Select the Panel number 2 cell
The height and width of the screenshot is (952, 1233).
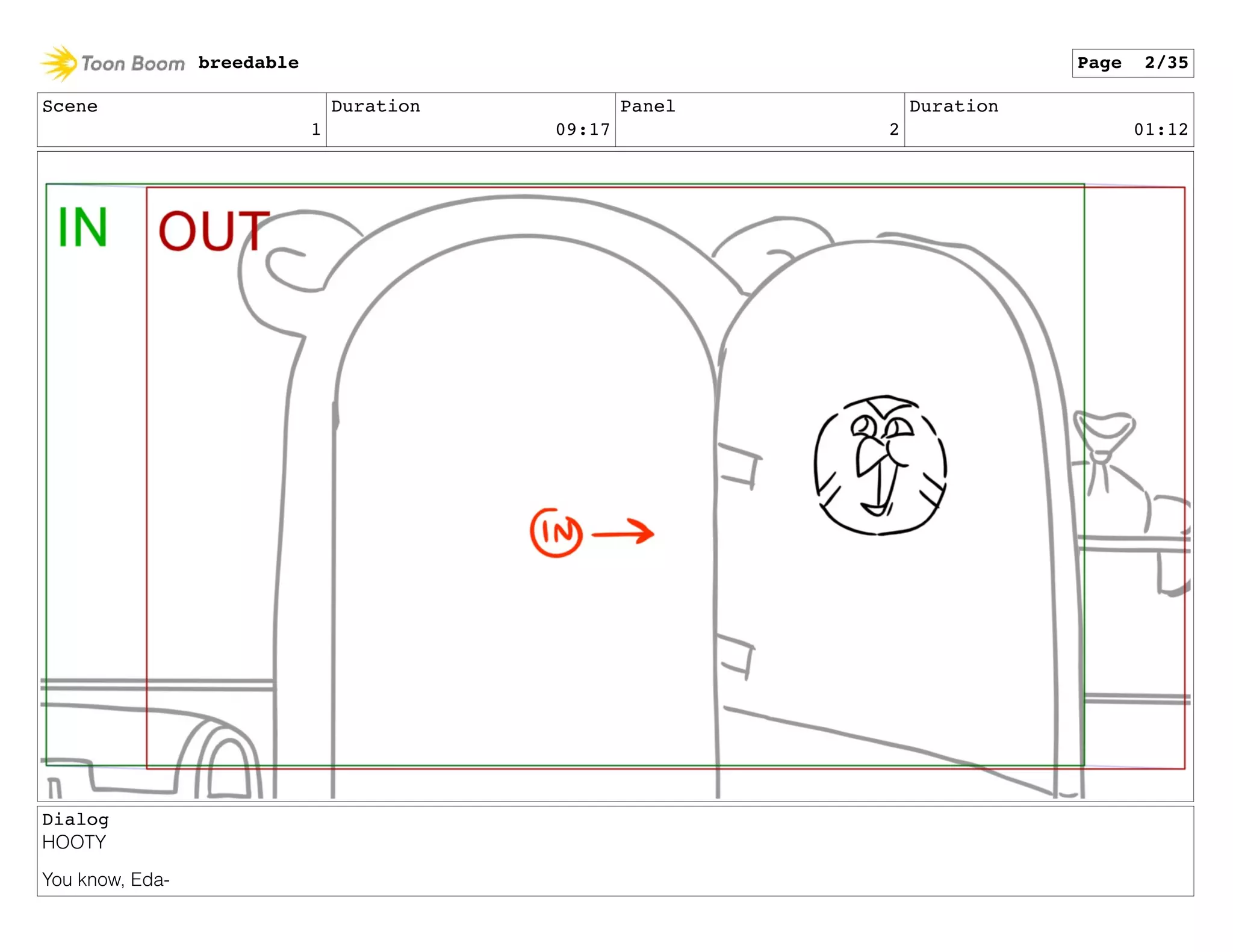coord(759,119)
